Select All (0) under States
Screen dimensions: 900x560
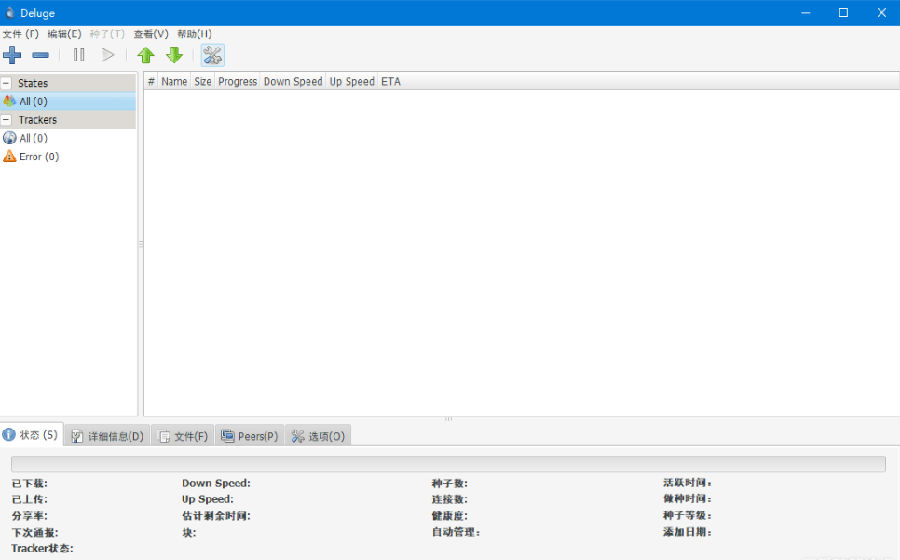(33, 102)
